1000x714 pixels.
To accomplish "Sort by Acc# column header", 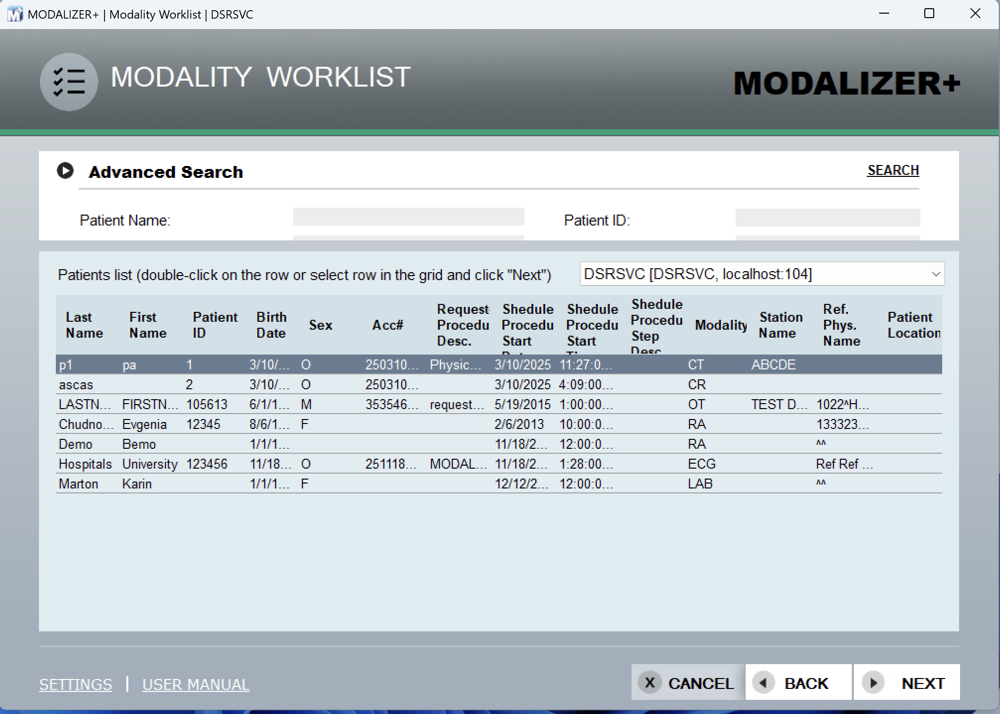I will tap(388, 325).
